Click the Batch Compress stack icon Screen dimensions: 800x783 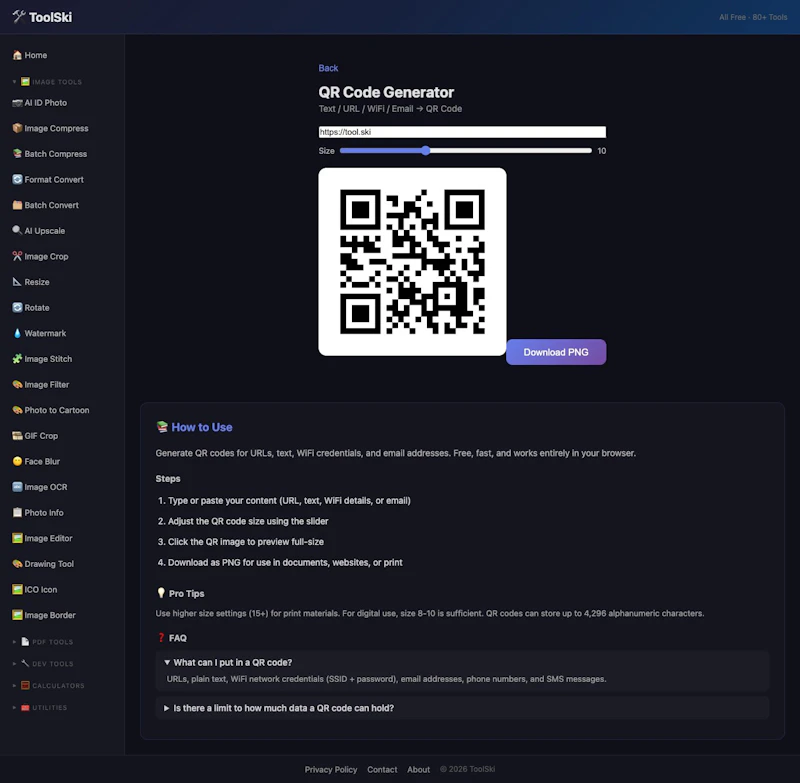[x=17, y=154]
